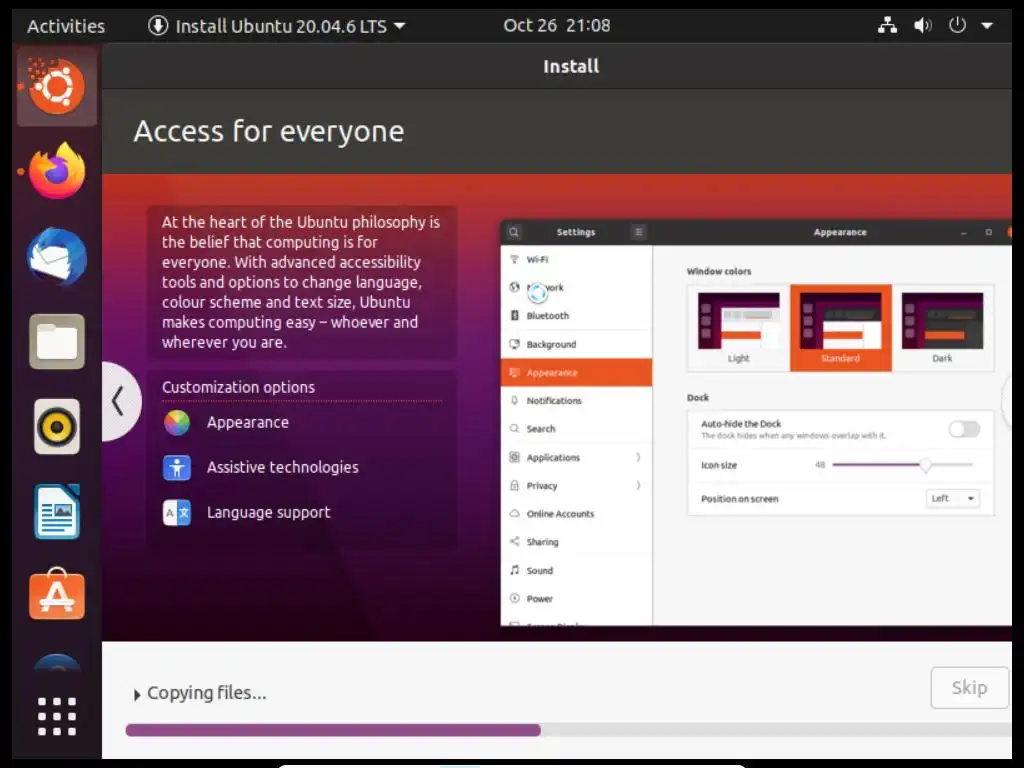Select Background in Settings sidebar
The image size is (1024, 768).
[x=577, y=344]
